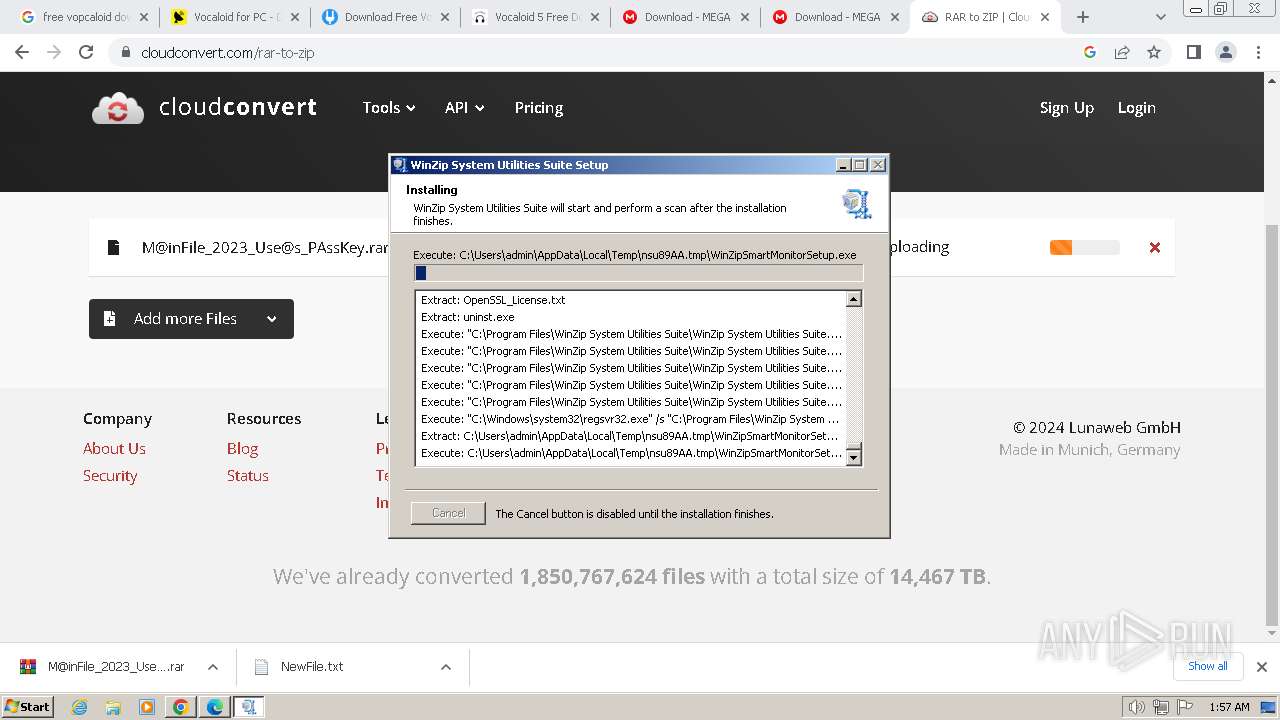Switch to Chrome on the taskbar
The height and width of the screenshot is (720, 1280).
181,707
